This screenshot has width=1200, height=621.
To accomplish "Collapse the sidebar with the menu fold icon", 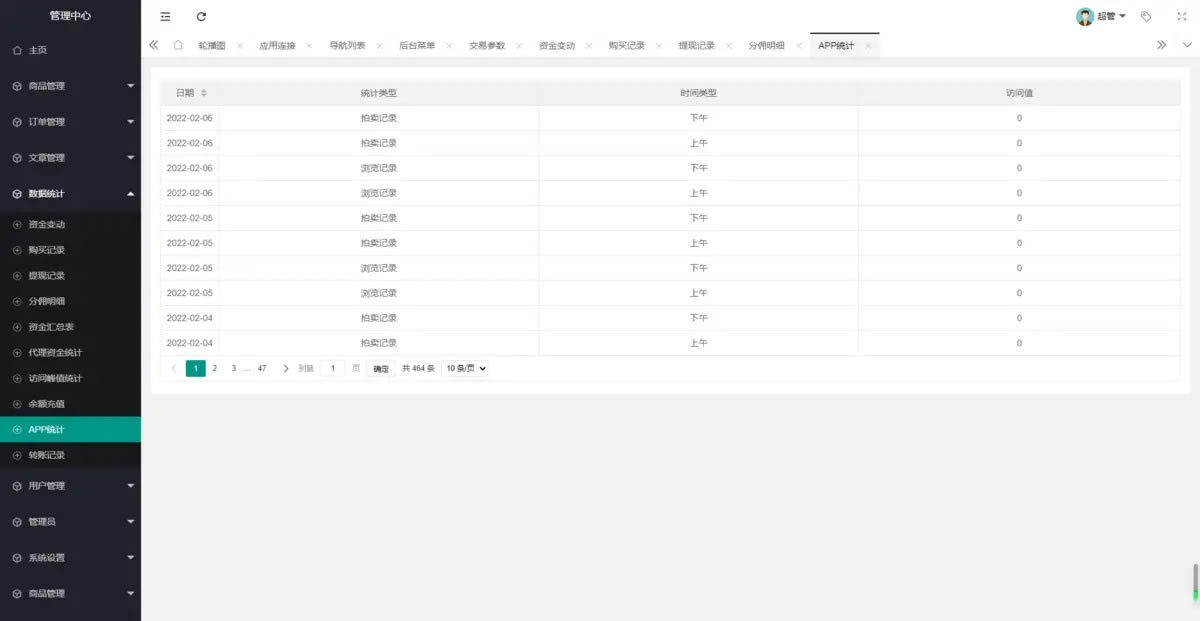I will (165, 16).
